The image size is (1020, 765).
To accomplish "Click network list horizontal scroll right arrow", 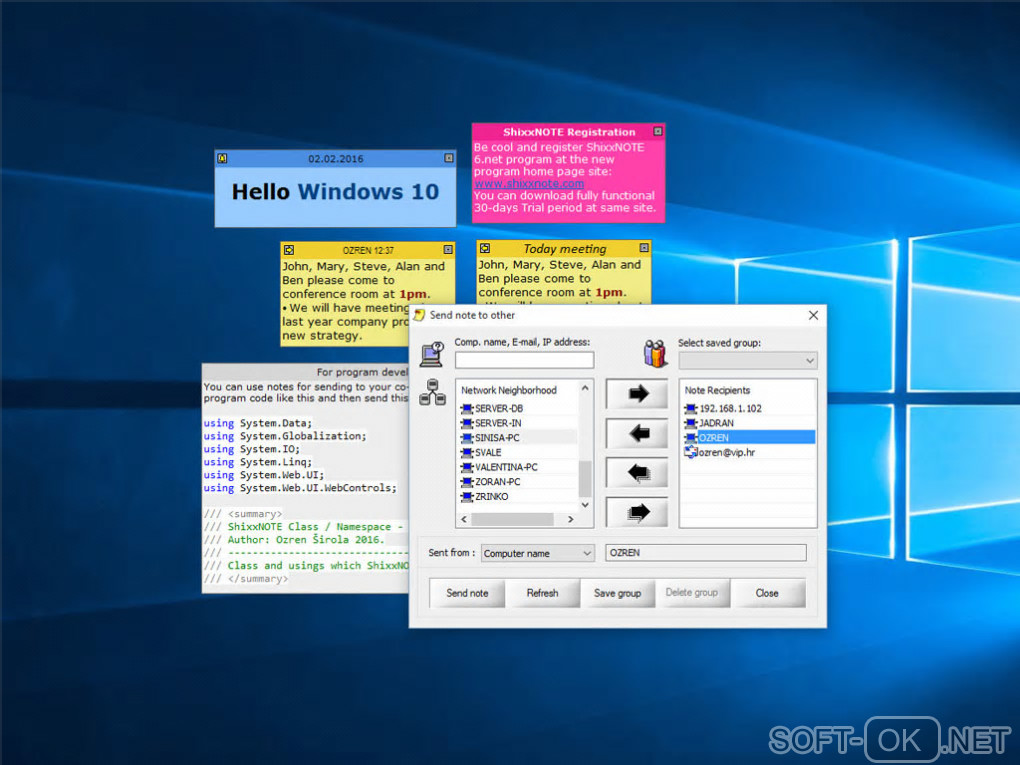I will pyautogui.click(x=570, y=519).
